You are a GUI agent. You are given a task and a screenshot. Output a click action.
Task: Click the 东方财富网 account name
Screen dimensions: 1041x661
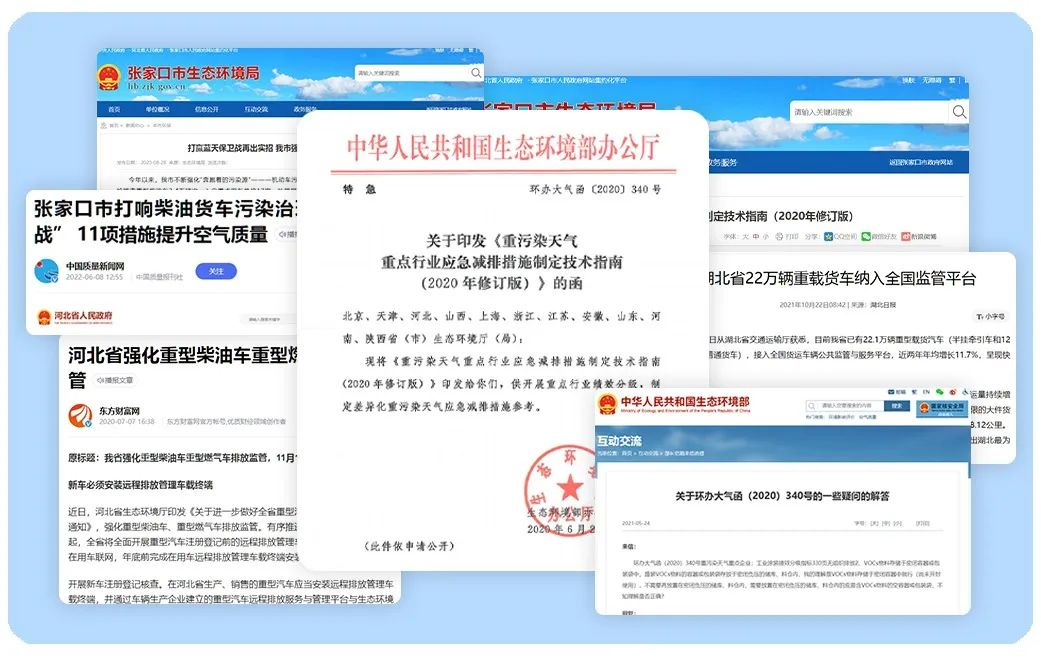(x=120, y=411)
